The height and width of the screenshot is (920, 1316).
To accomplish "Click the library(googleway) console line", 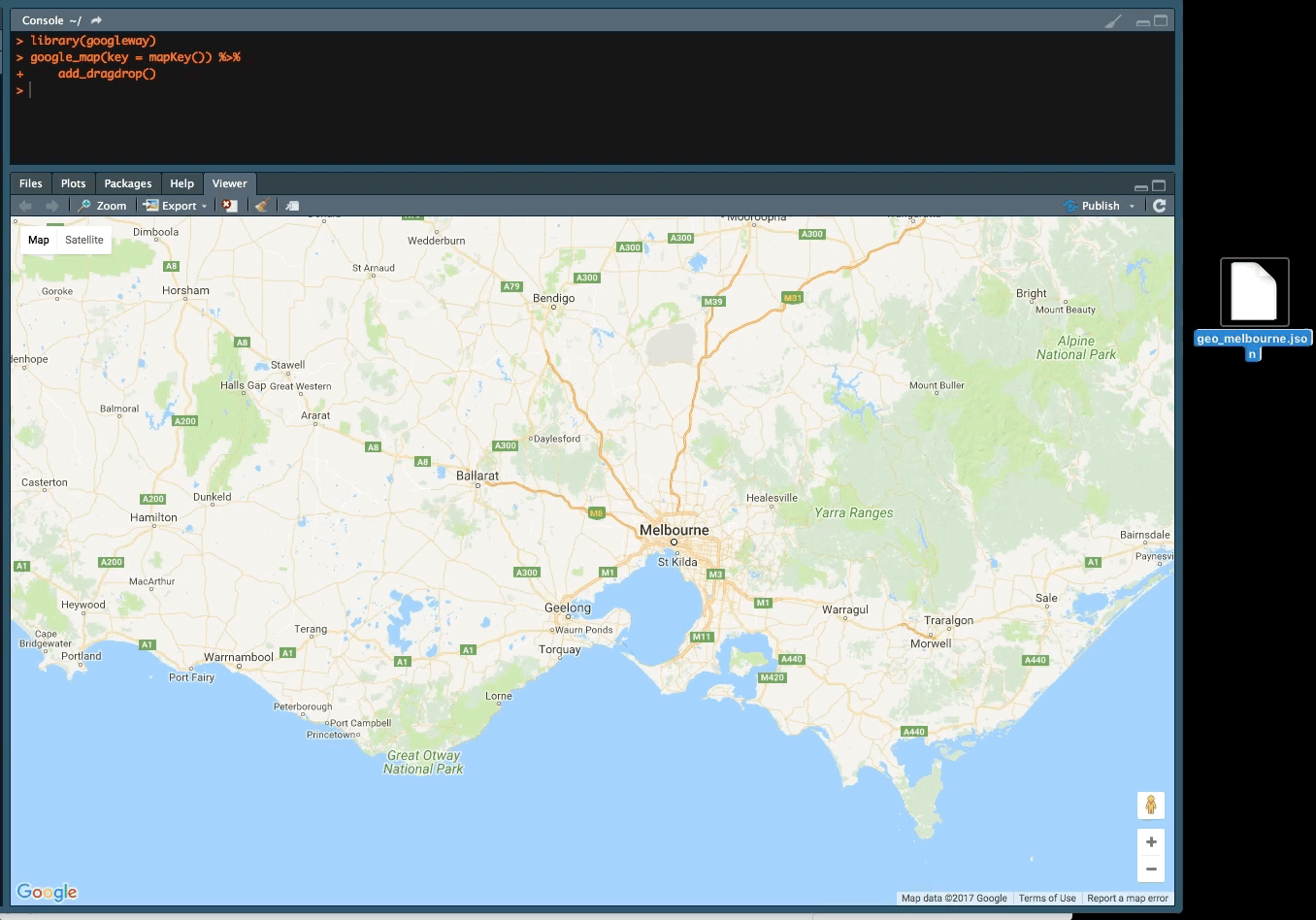I will point(92,41).
